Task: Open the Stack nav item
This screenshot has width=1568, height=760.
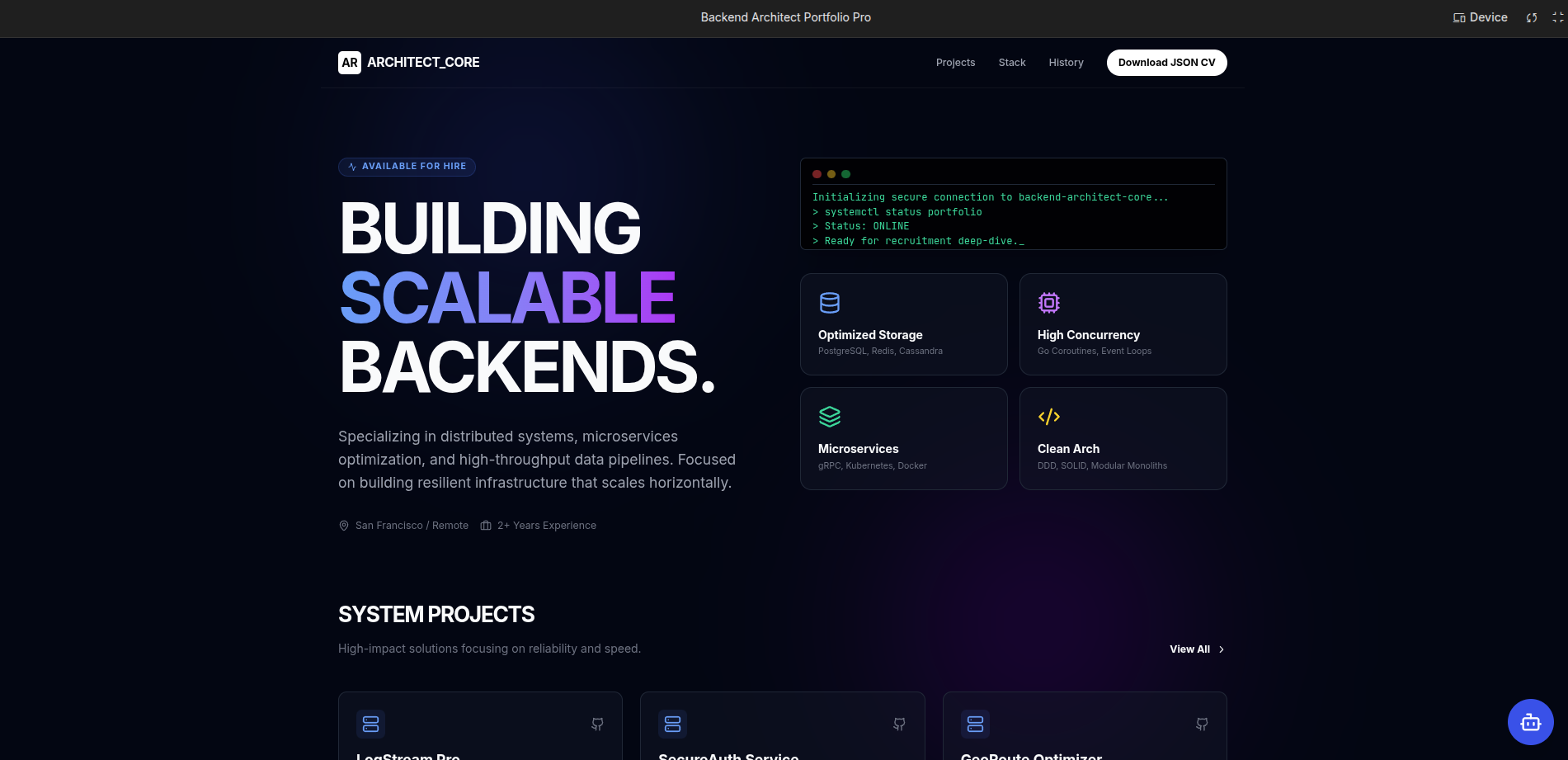Action: 1011,63
